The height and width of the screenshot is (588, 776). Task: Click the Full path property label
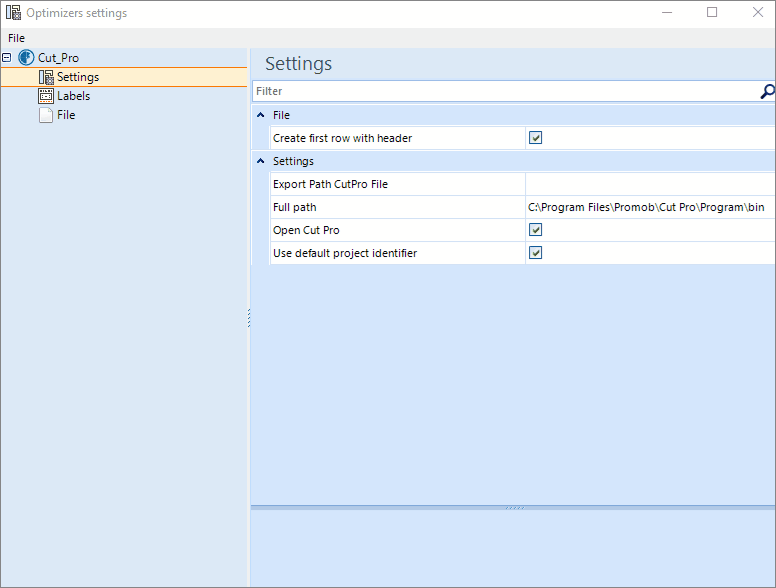294,207
